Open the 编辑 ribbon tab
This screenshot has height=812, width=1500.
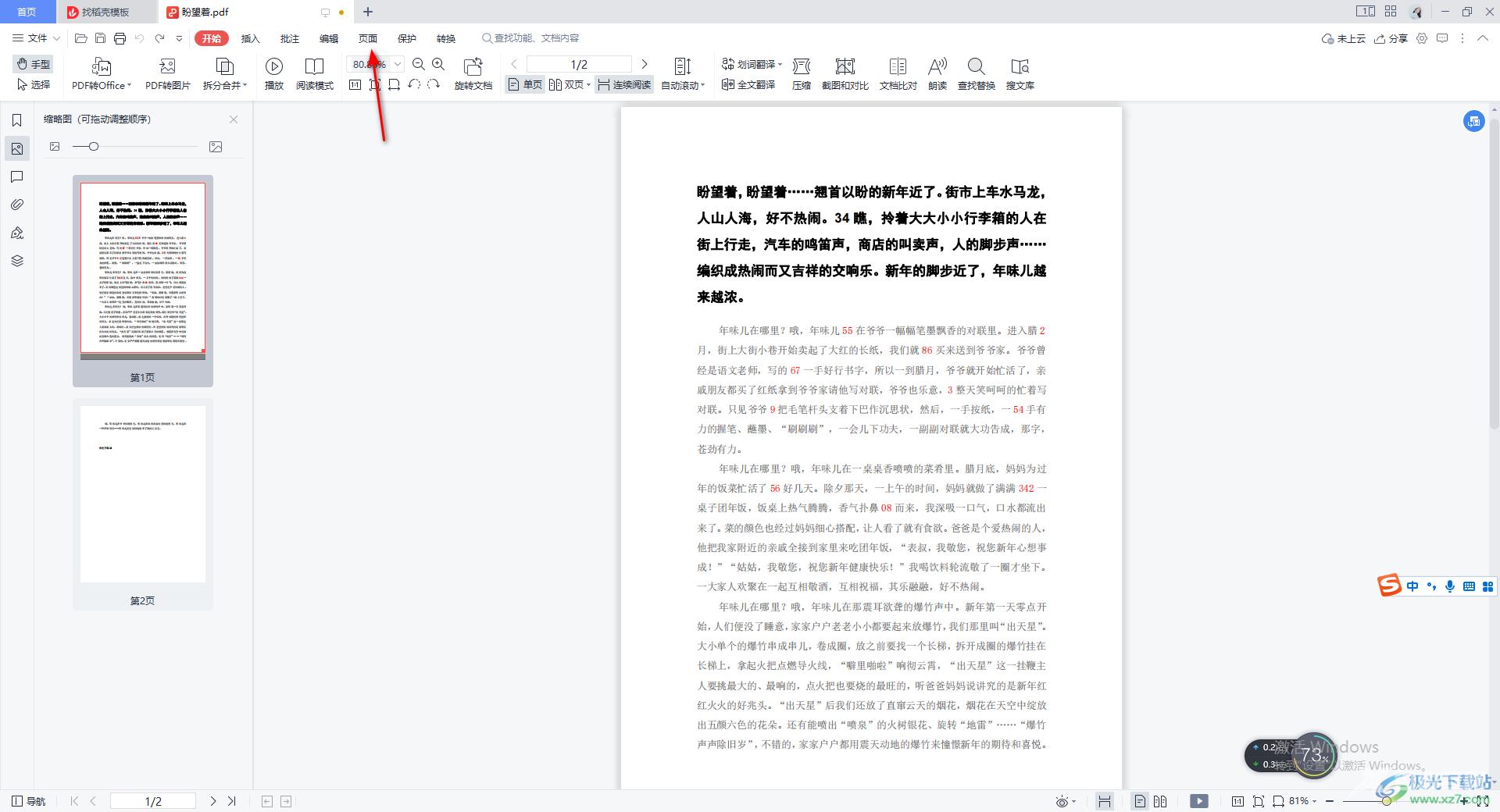[328, 38]
